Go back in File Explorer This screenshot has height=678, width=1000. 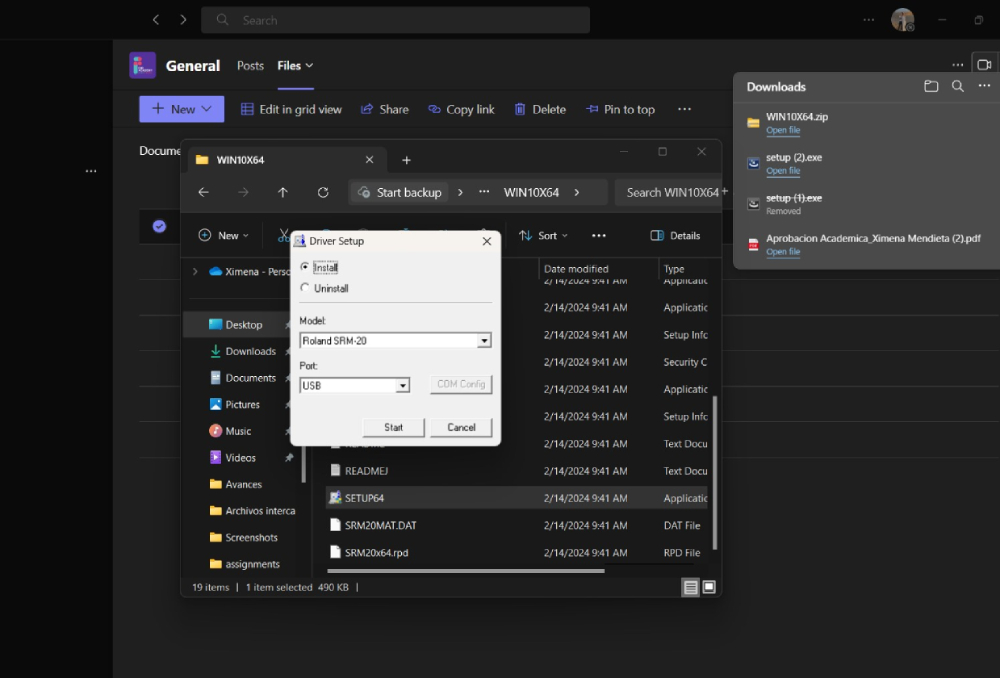(203, 192)
